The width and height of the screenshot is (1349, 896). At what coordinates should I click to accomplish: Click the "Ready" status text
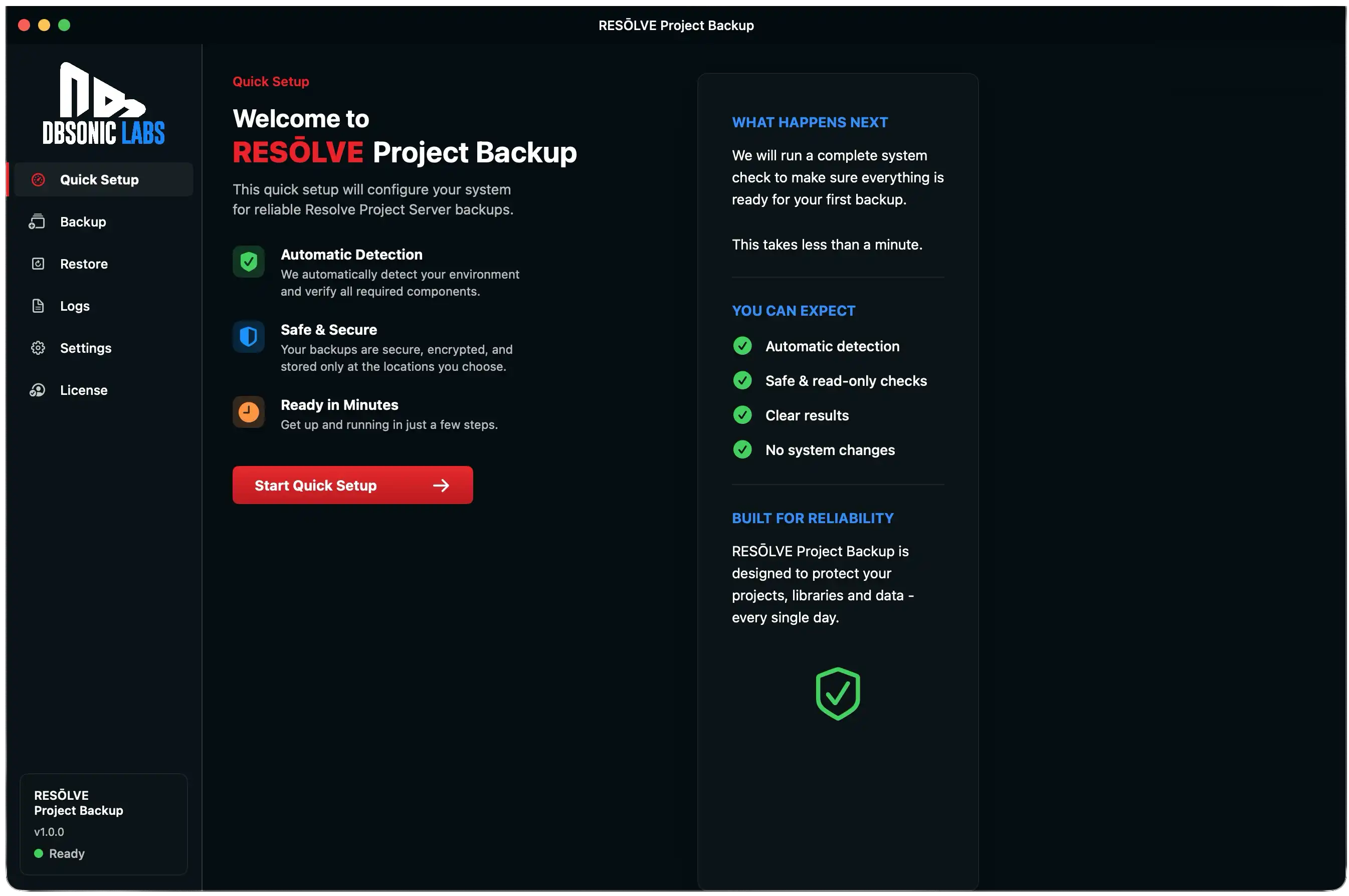pyautogui.click(x=67, y=854)
